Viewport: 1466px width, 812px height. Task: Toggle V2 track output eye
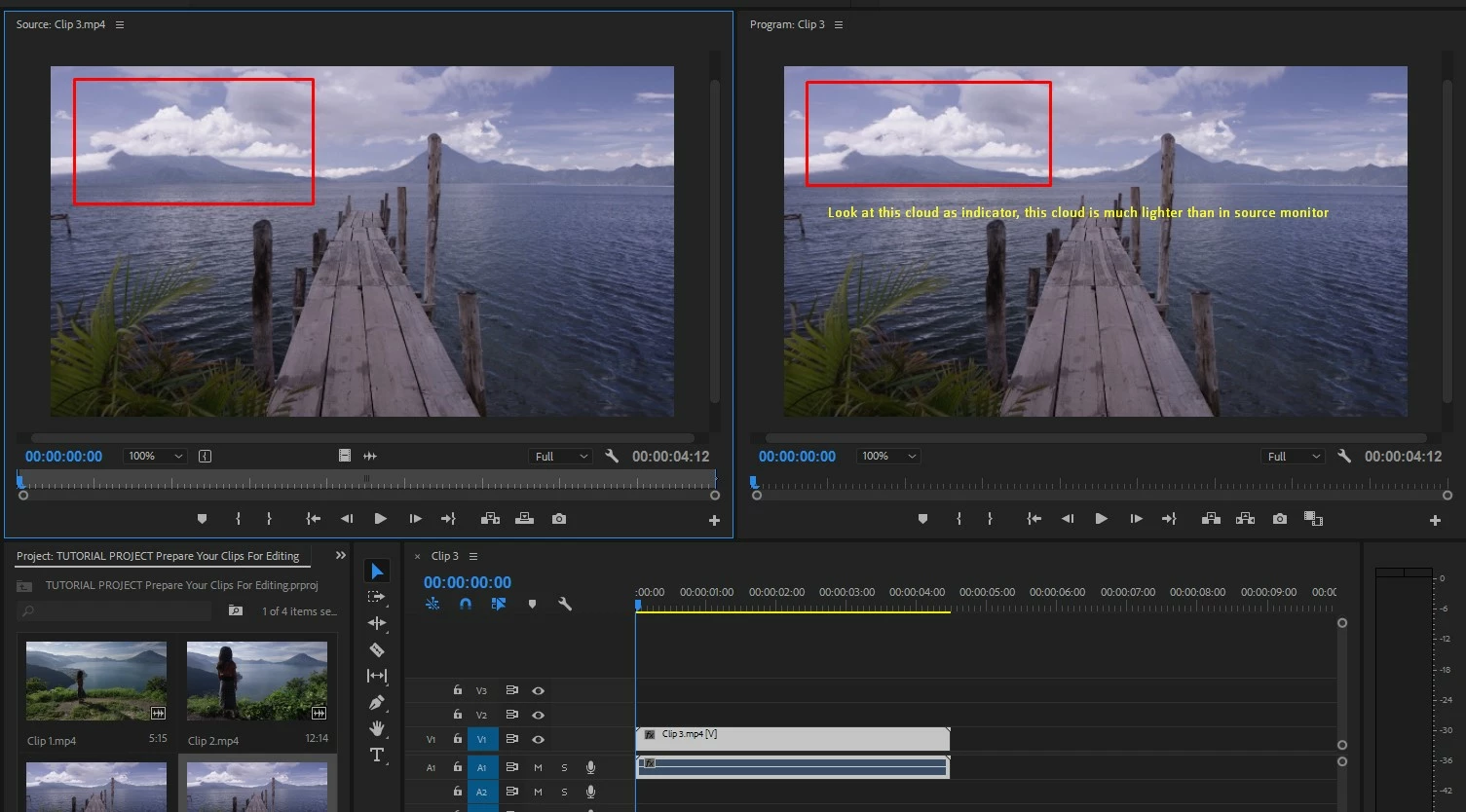[538, 715]
